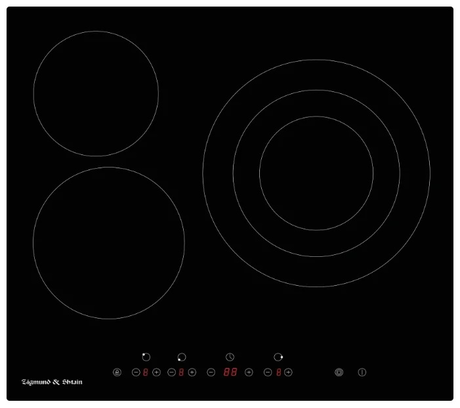
Task: Click the large triple-ring cooking zone center
Action: click(317, 173)
